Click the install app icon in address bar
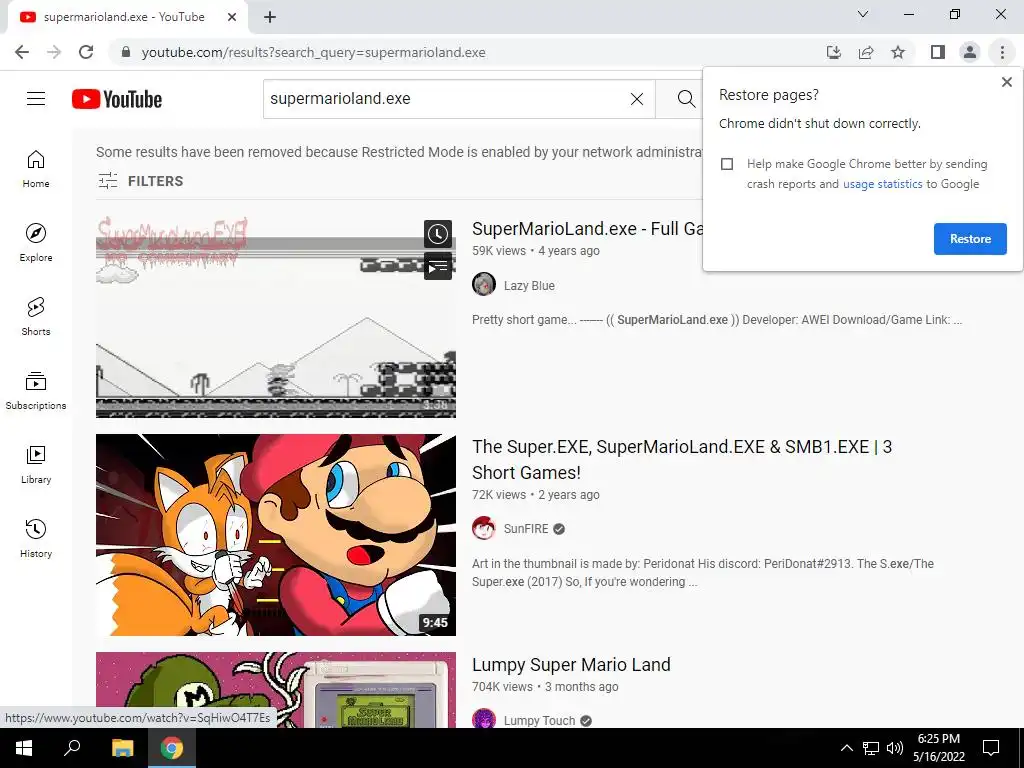This screenshot has width=1024, height=768. (x=833, y=52)
